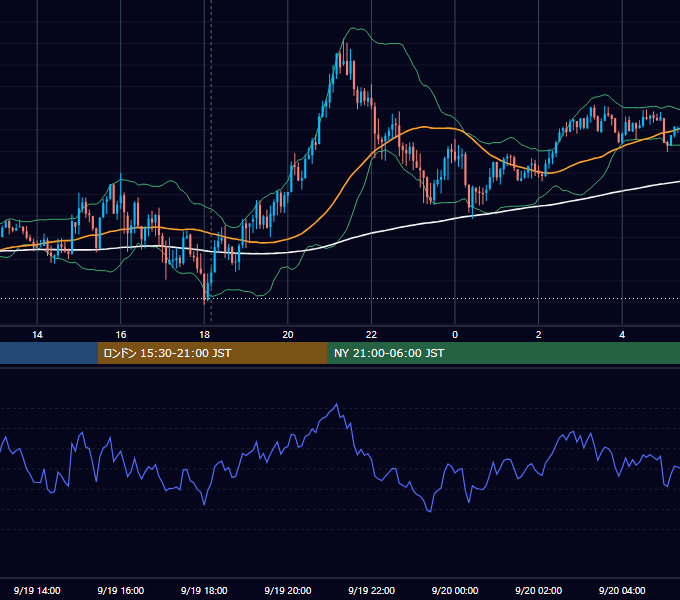The height and width of the screenshot is (600, 680).
Task: Click the 14 hour axis label
Action: 37,335
